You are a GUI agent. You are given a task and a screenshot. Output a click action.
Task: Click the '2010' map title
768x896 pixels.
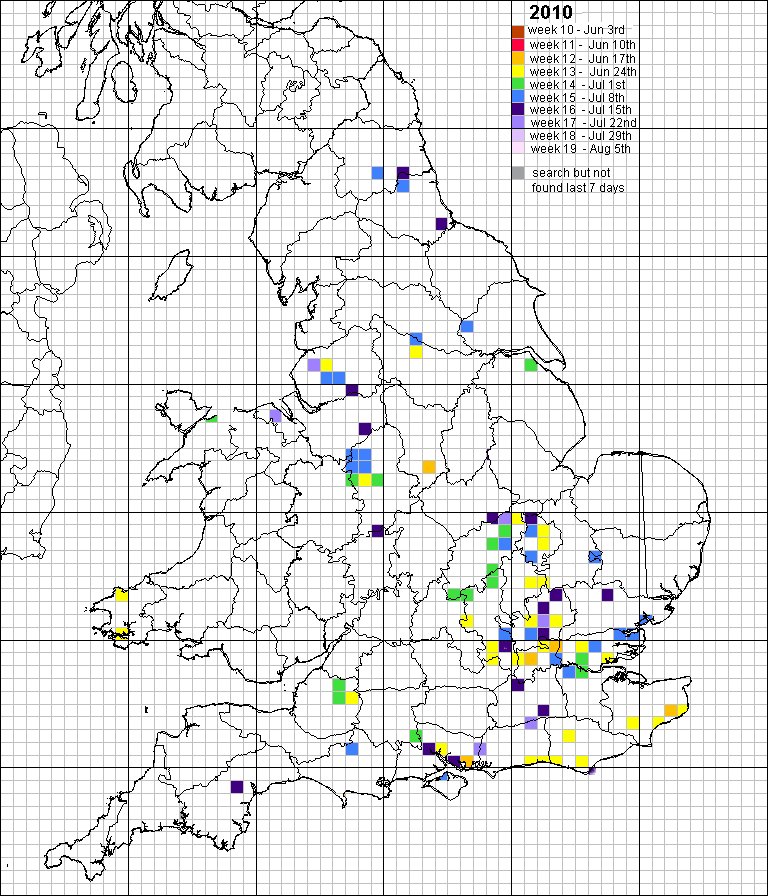tap(551, 12)
